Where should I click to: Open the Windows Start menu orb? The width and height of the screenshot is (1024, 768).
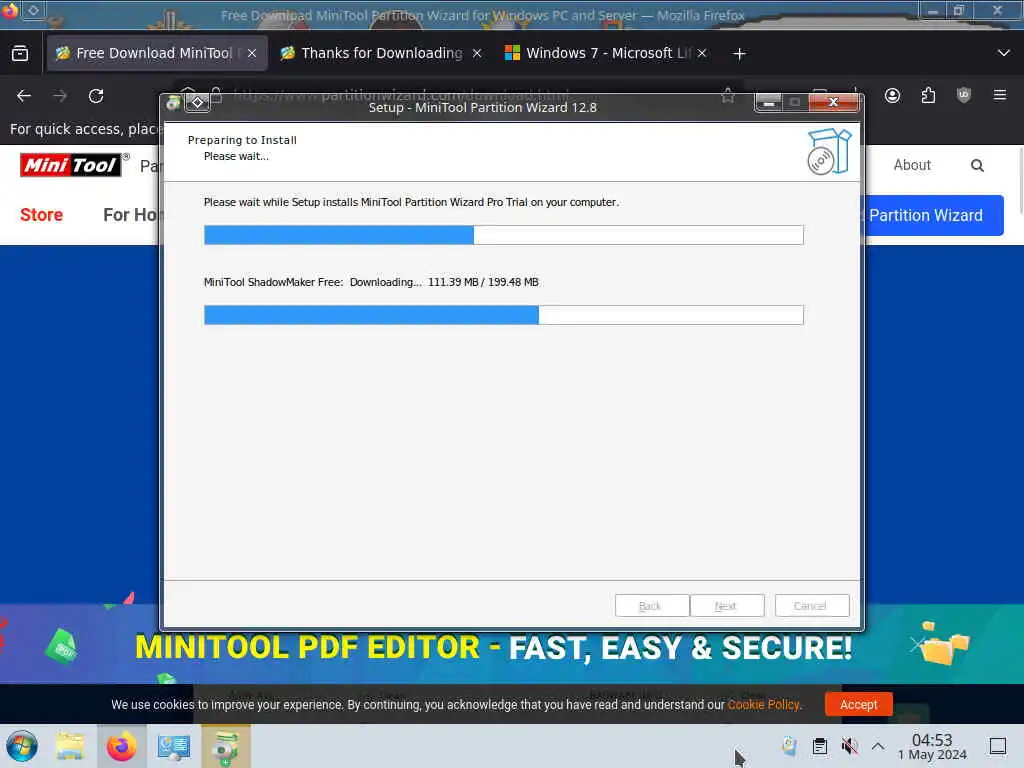click(22, 746)
